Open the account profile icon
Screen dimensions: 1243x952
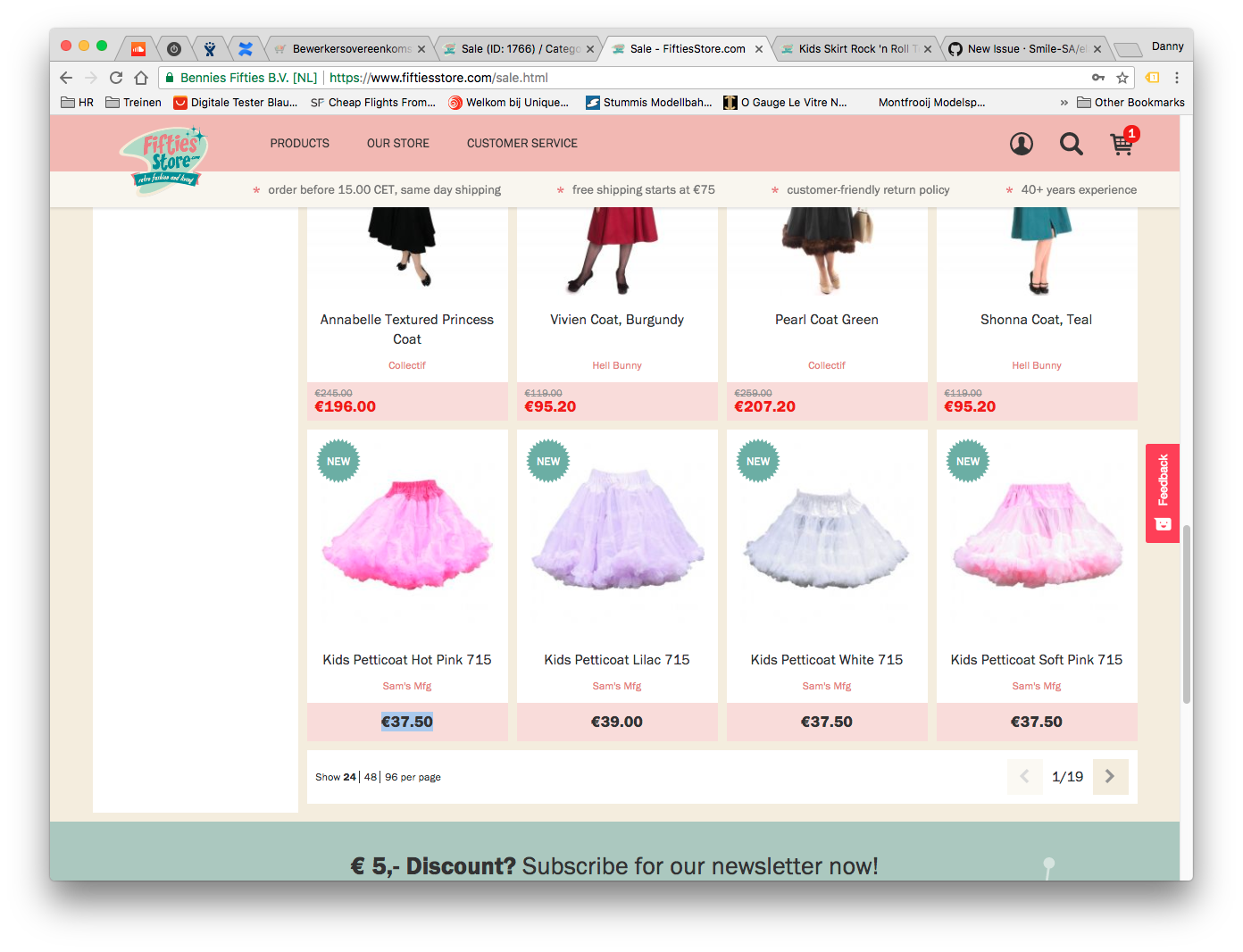point(1021,144)
